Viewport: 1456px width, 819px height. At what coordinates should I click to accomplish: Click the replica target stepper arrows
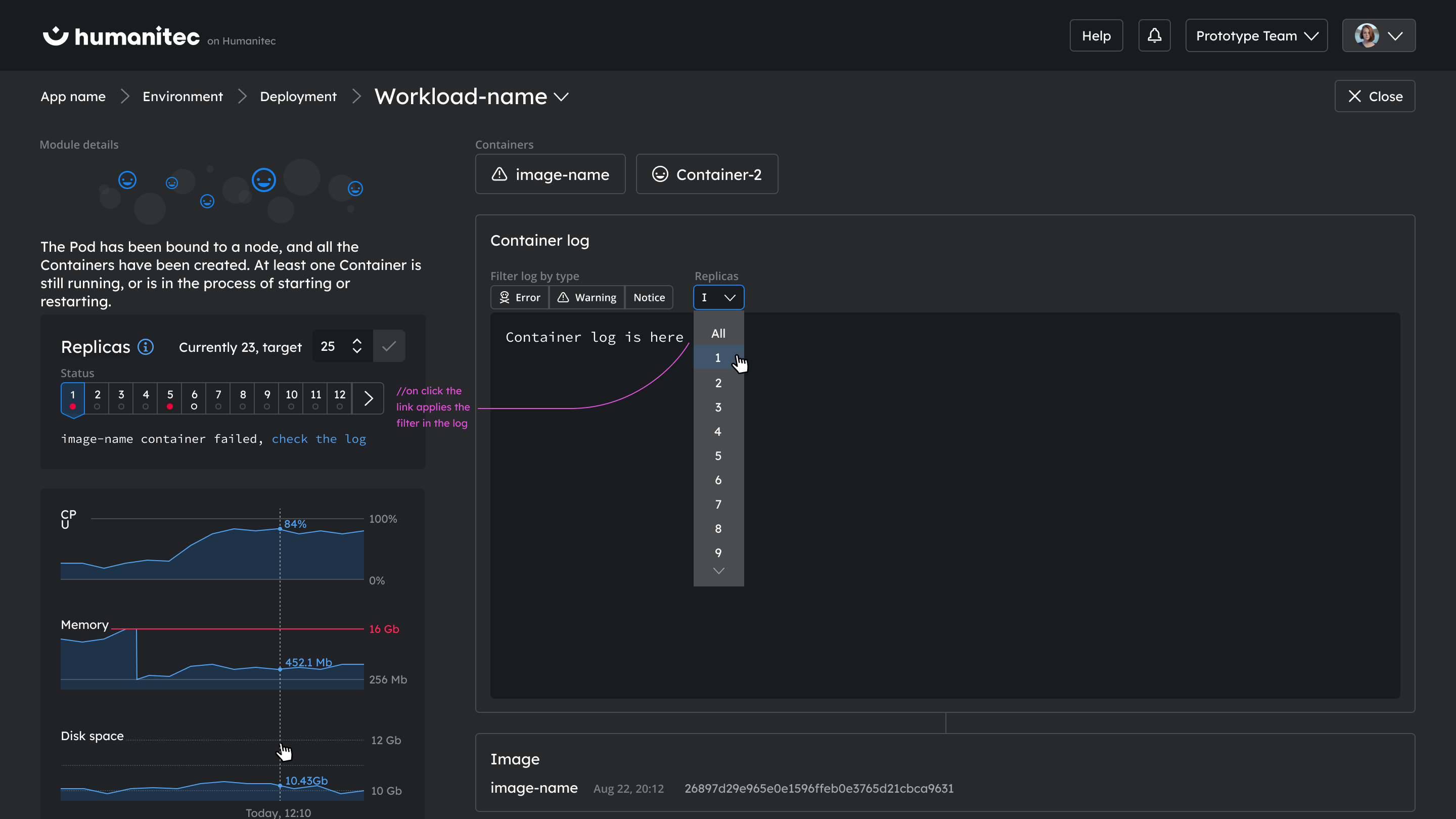tap(356, 346)
